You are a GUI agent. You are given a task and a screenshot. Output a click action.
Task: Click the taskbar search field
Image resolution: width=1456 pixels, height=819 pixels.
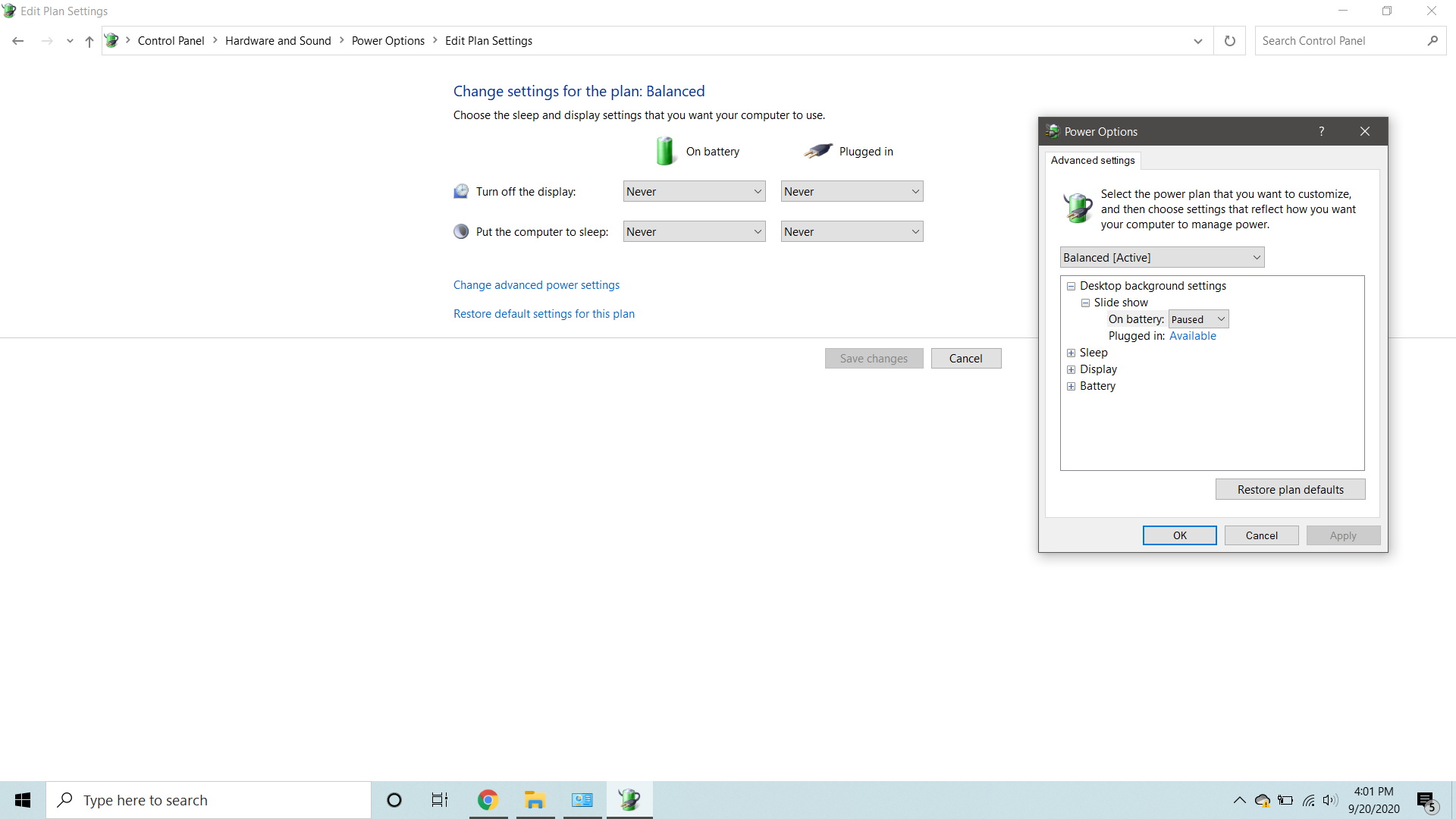coord(209,799)
